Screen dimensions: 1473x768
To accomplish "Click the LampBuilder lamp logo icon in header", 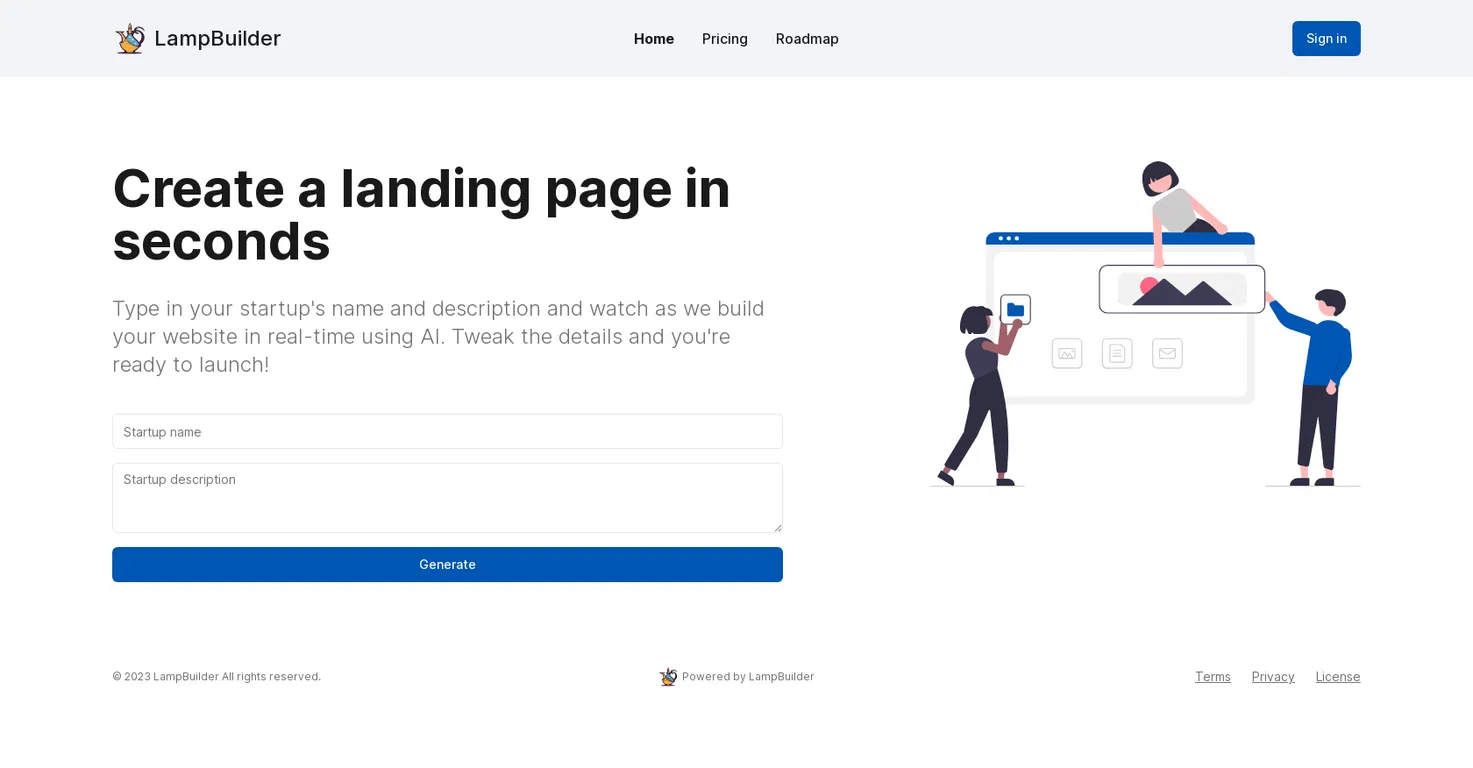I will click(130, 38).
